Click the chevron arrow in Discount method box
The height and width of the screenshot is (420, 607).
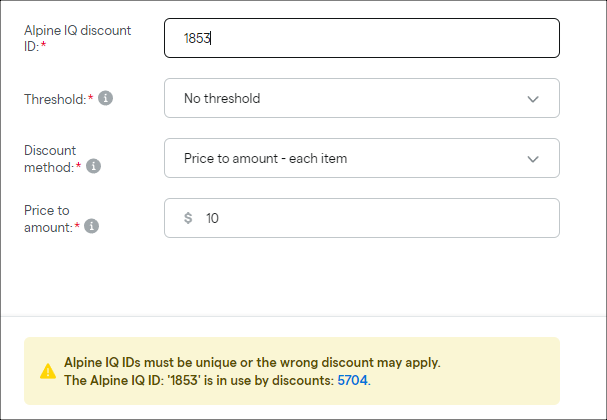(x=533, y=159)
